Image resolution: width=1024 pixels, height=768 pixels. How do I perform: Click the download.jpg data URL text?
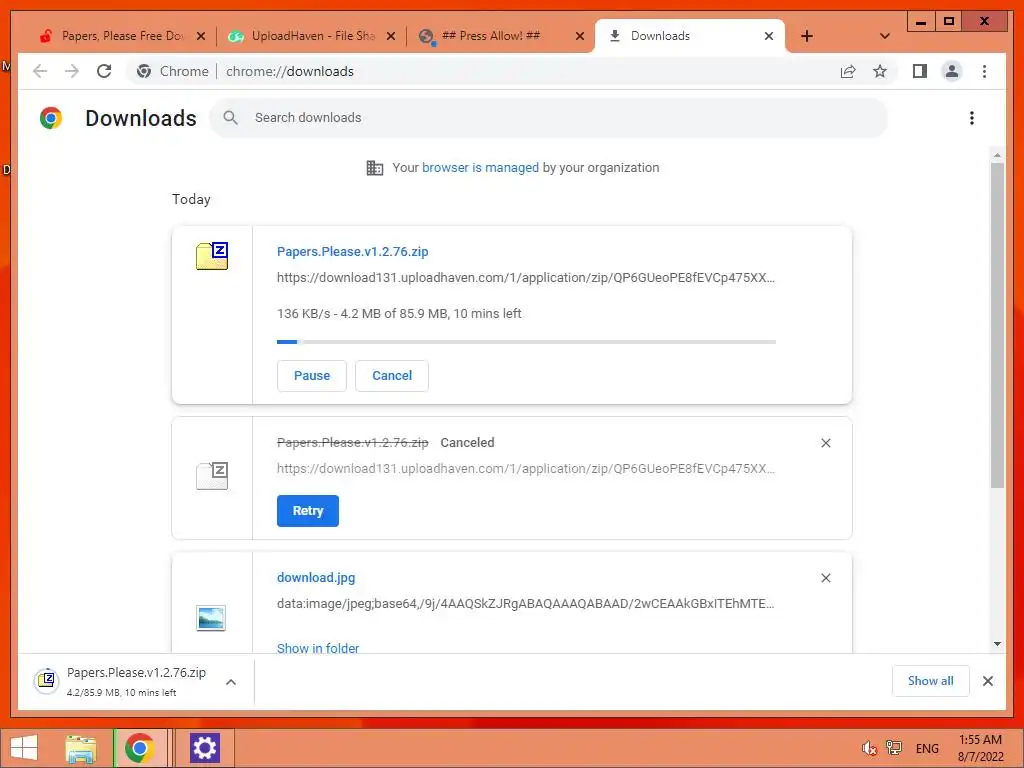526,603
